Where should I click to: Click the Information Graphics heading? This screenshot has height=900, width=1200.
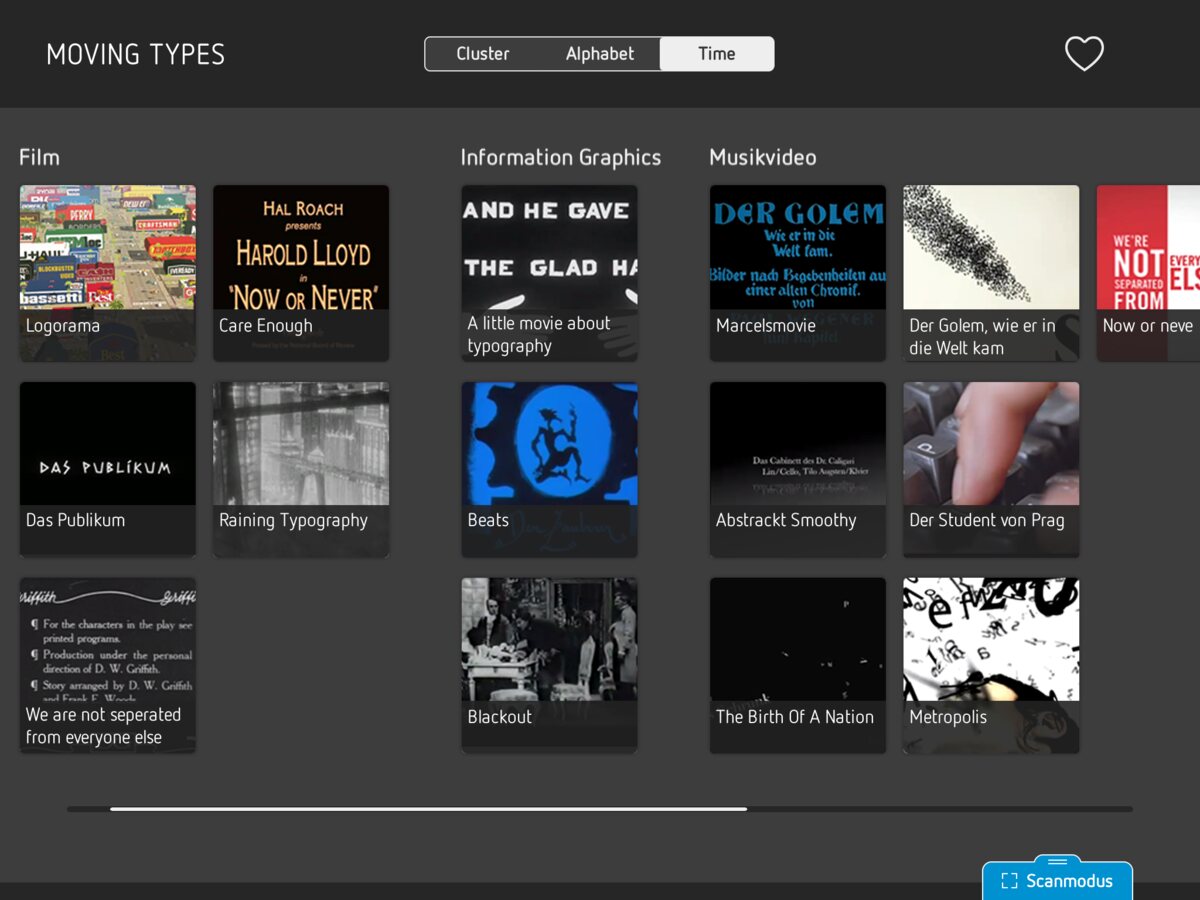point(560,157)
